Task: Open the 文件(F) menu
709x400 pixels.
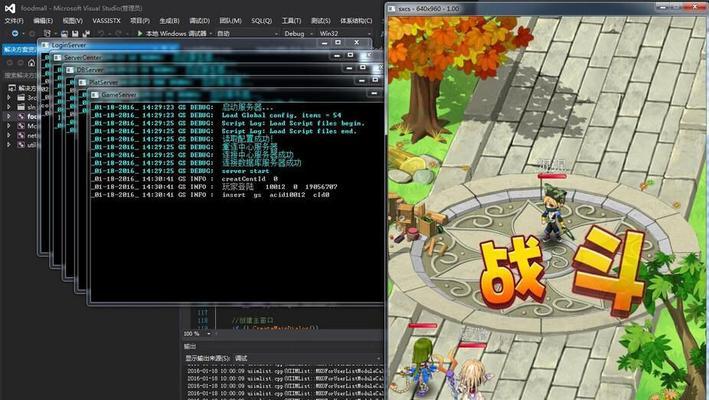Action: point(14,21)
